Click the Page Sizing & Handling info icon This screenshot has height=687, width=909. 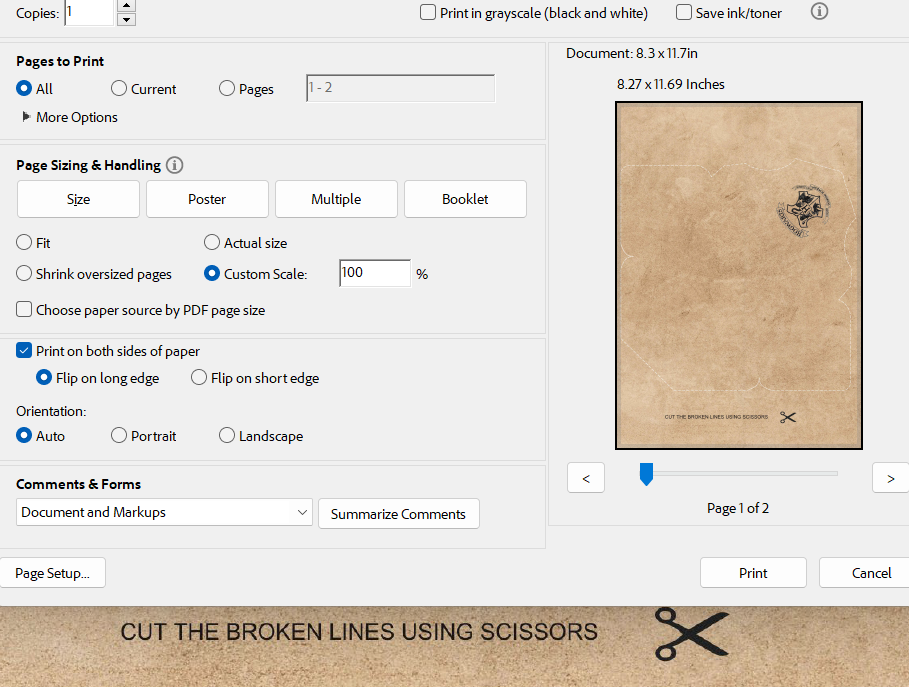[x=175, y=165]
